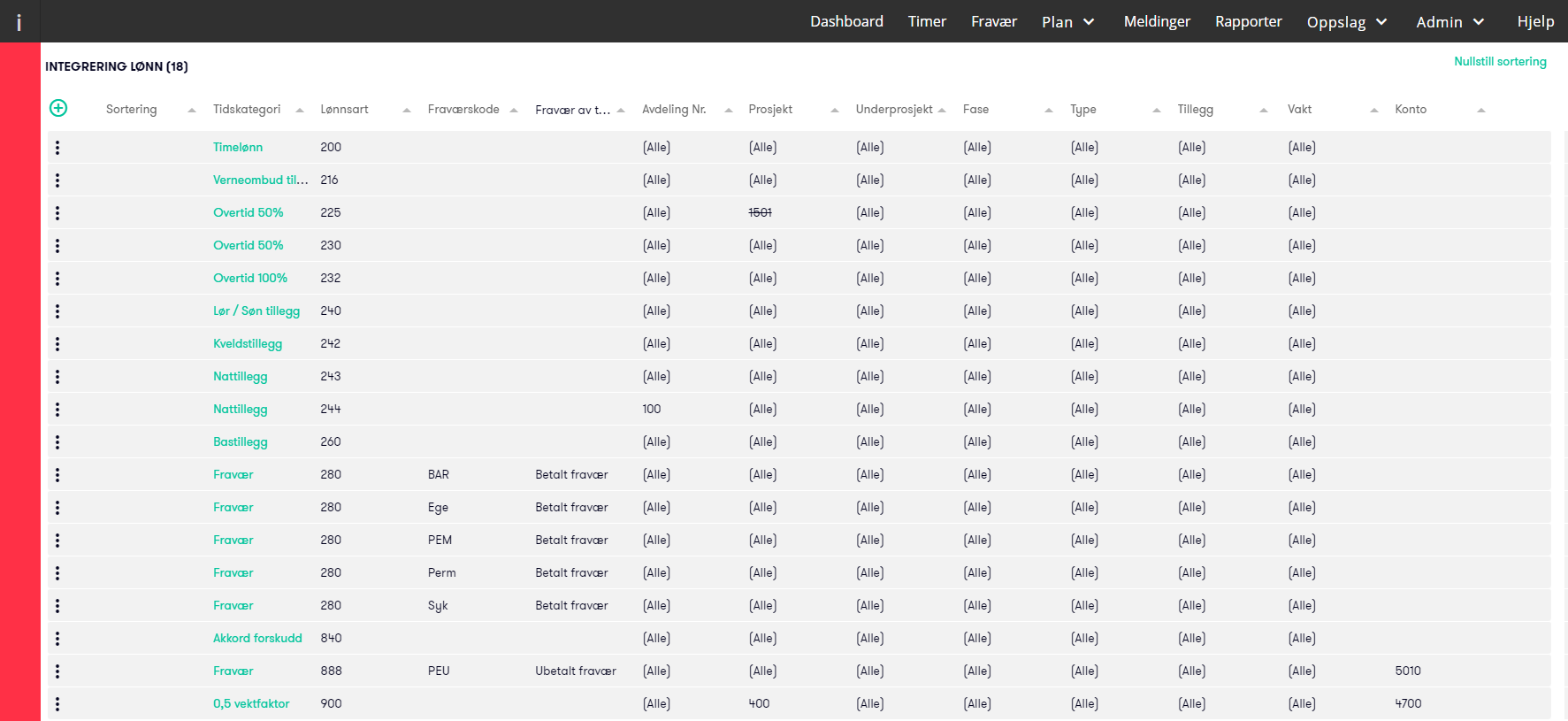
Task: Open the Lør / Søn tillegg link
Action: click(256, 311)
